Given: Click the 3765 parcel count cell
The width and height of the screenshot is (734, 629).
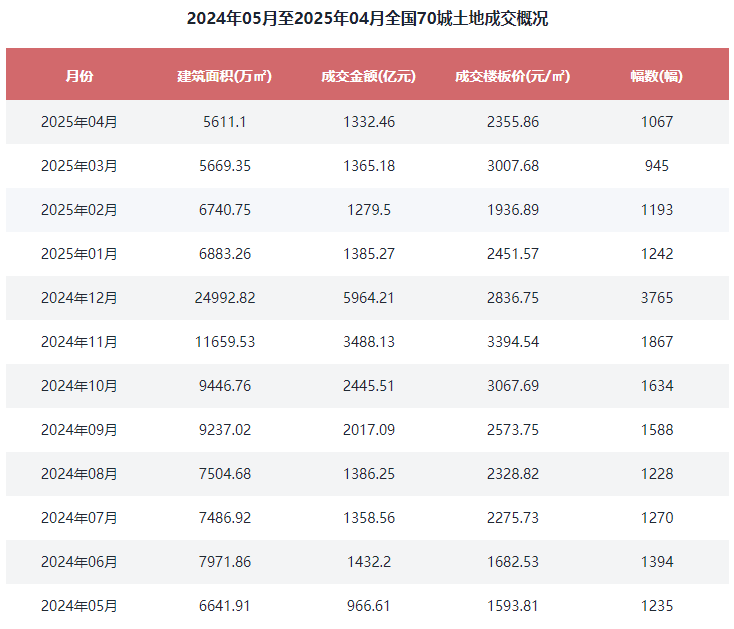Looking at the screenshot, I should pyautogui.click(x=657, y=298).
